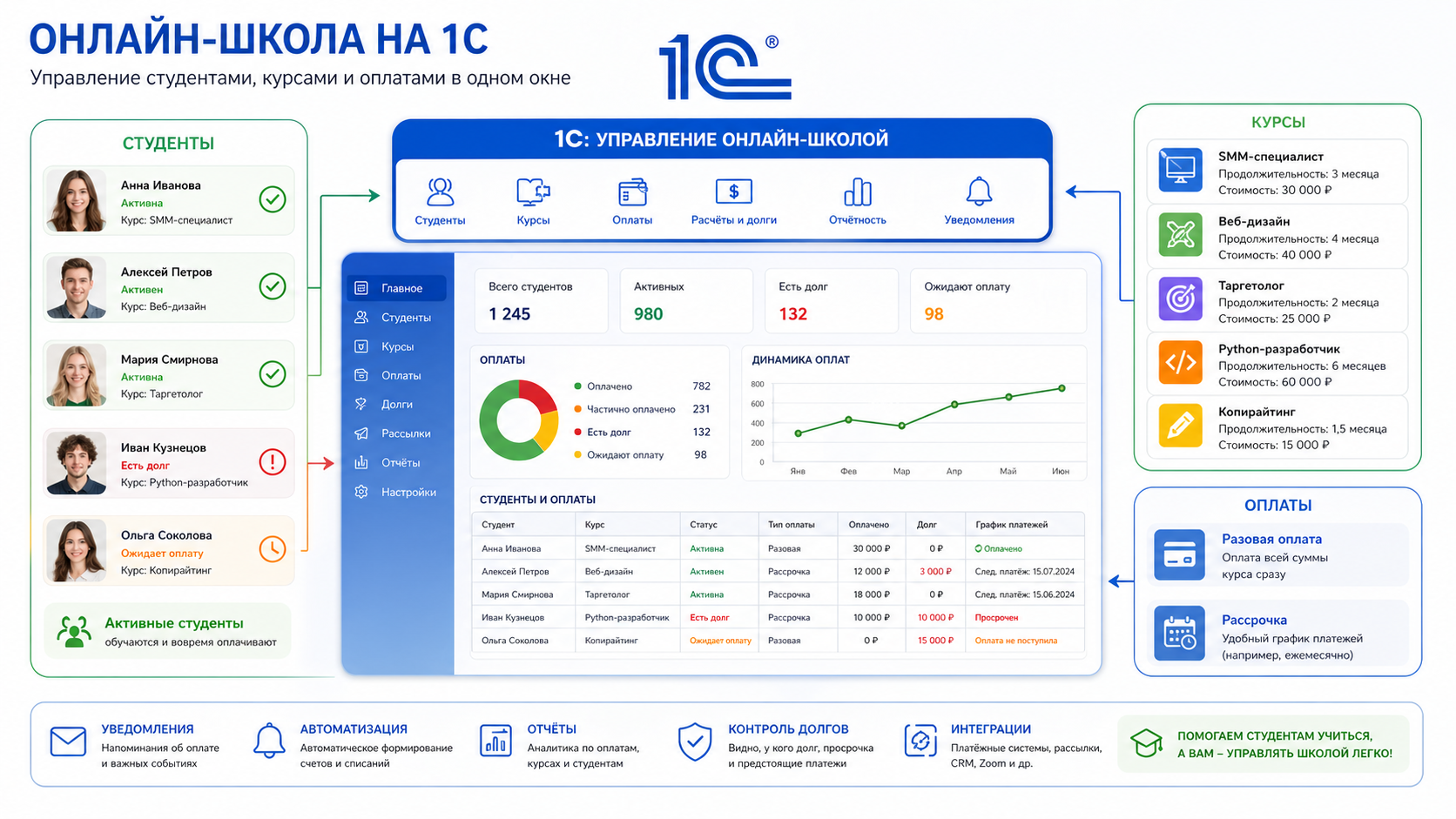The width and height of the screenshot is (1456, 819).
Task: Click the green check on Анна Иванова's card
Action: tap(273, 200)
